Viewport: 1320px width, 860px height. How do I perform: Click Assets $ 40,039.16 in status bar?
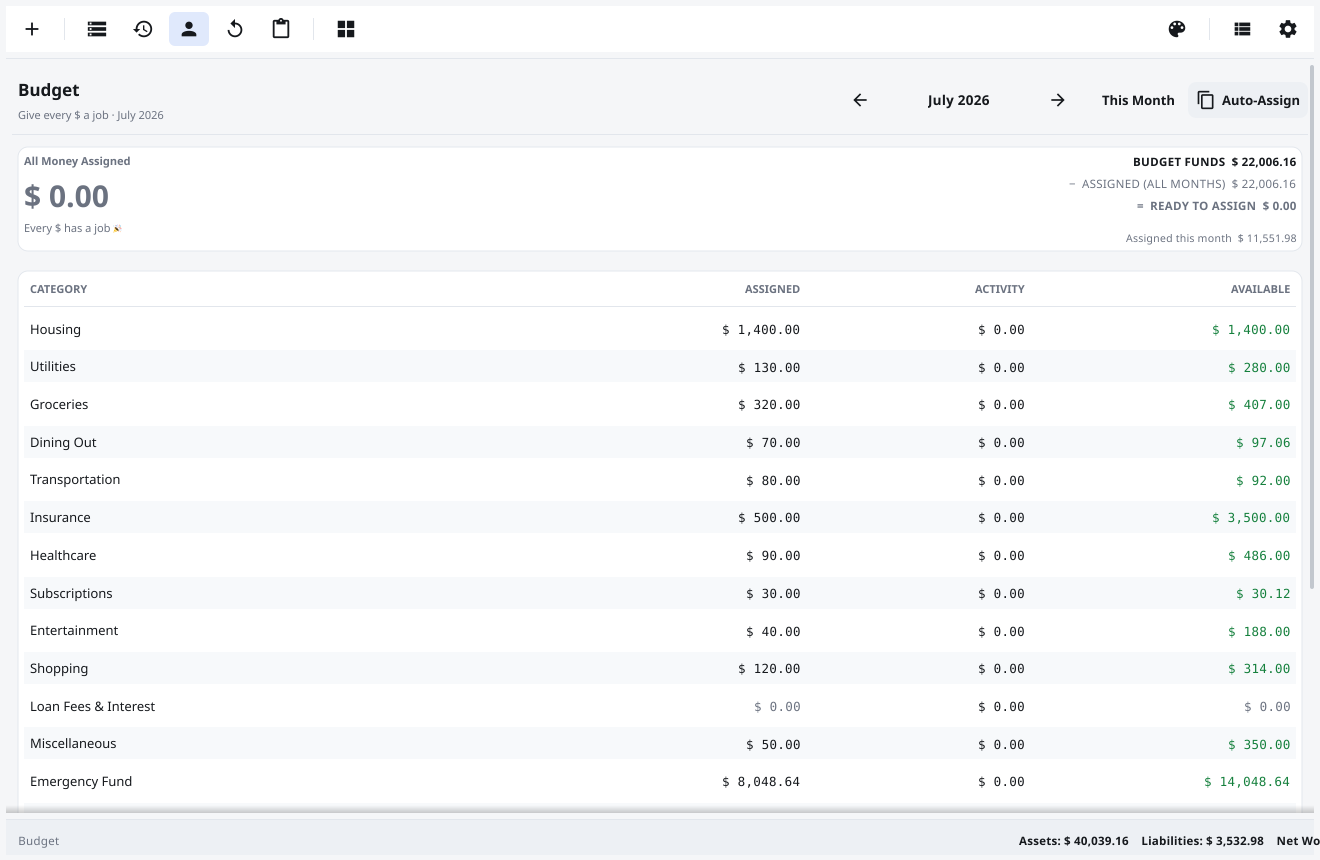[x=1073, y=841]
